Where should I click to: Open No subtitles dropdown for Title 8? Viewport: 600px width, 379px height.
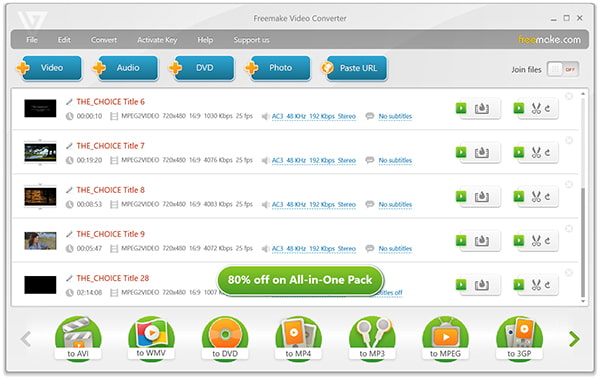395,205
